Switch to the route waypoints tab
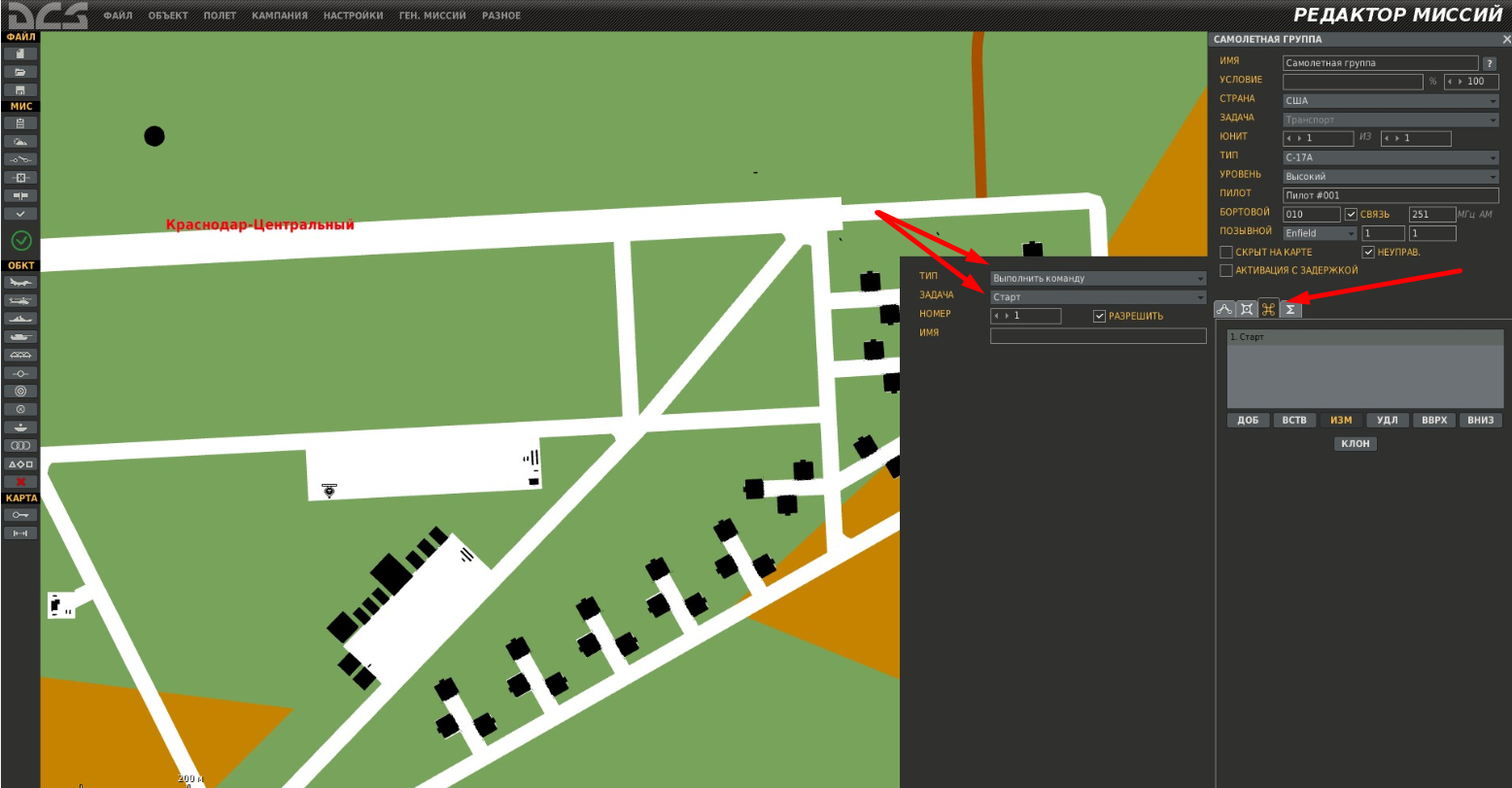 point(1224,309)
